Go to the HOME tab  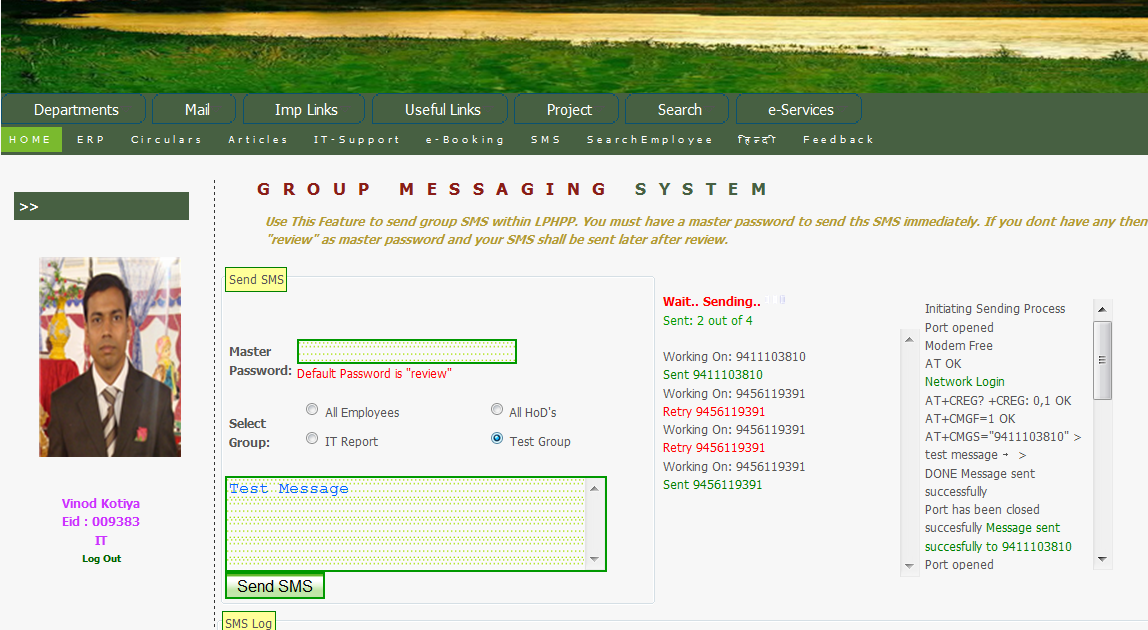31,139
